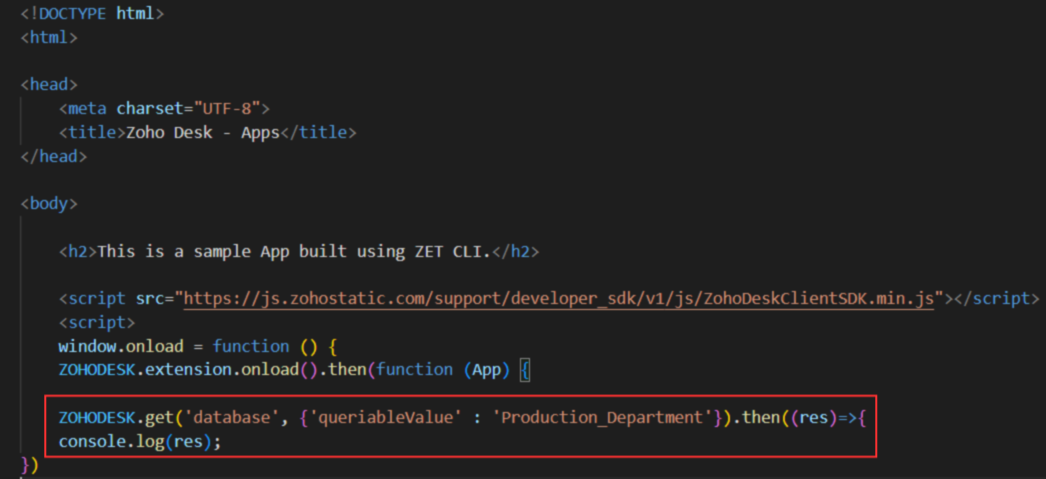This screenshot has width=1046, height=479.
Task: Click the empty <script> tag line
Action: point(97,323)
